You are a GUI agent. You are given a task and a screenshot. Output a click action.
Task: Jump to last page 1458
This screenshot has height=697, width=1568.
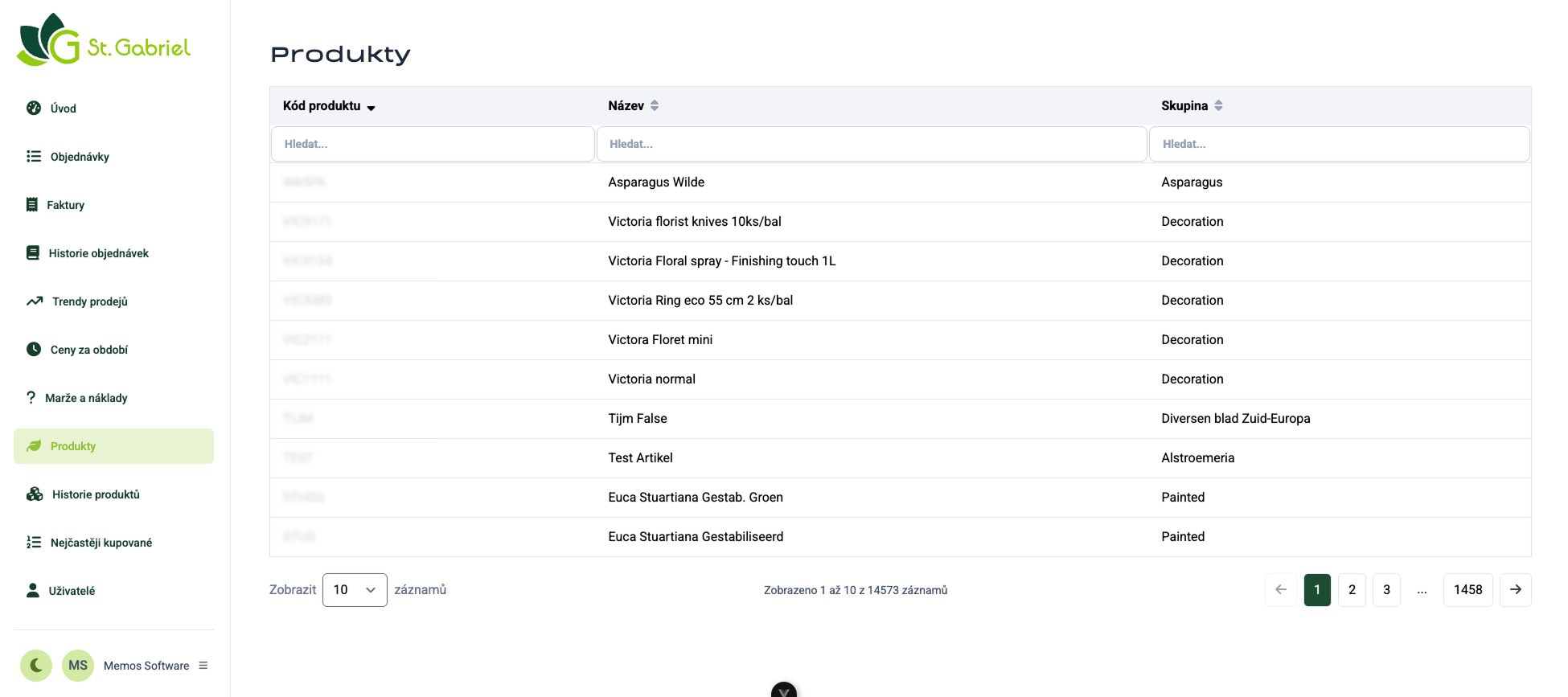click(1467, 590)
